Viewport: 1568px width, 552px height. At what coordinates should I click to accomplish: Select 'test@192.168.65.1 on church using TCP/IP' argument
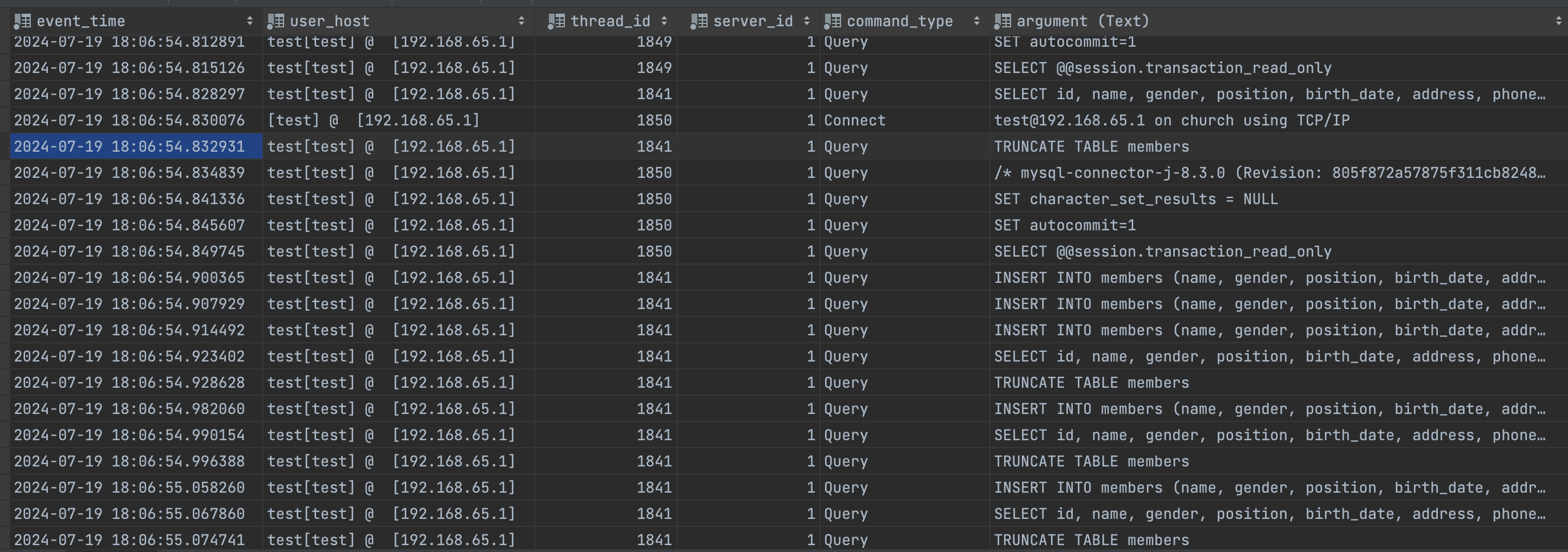1278,120
